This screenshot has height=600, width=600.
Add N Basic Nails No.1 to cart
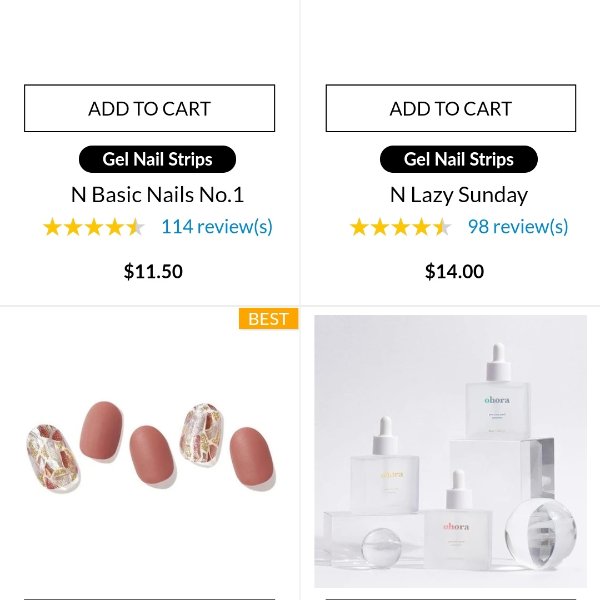tap(149, 108)
